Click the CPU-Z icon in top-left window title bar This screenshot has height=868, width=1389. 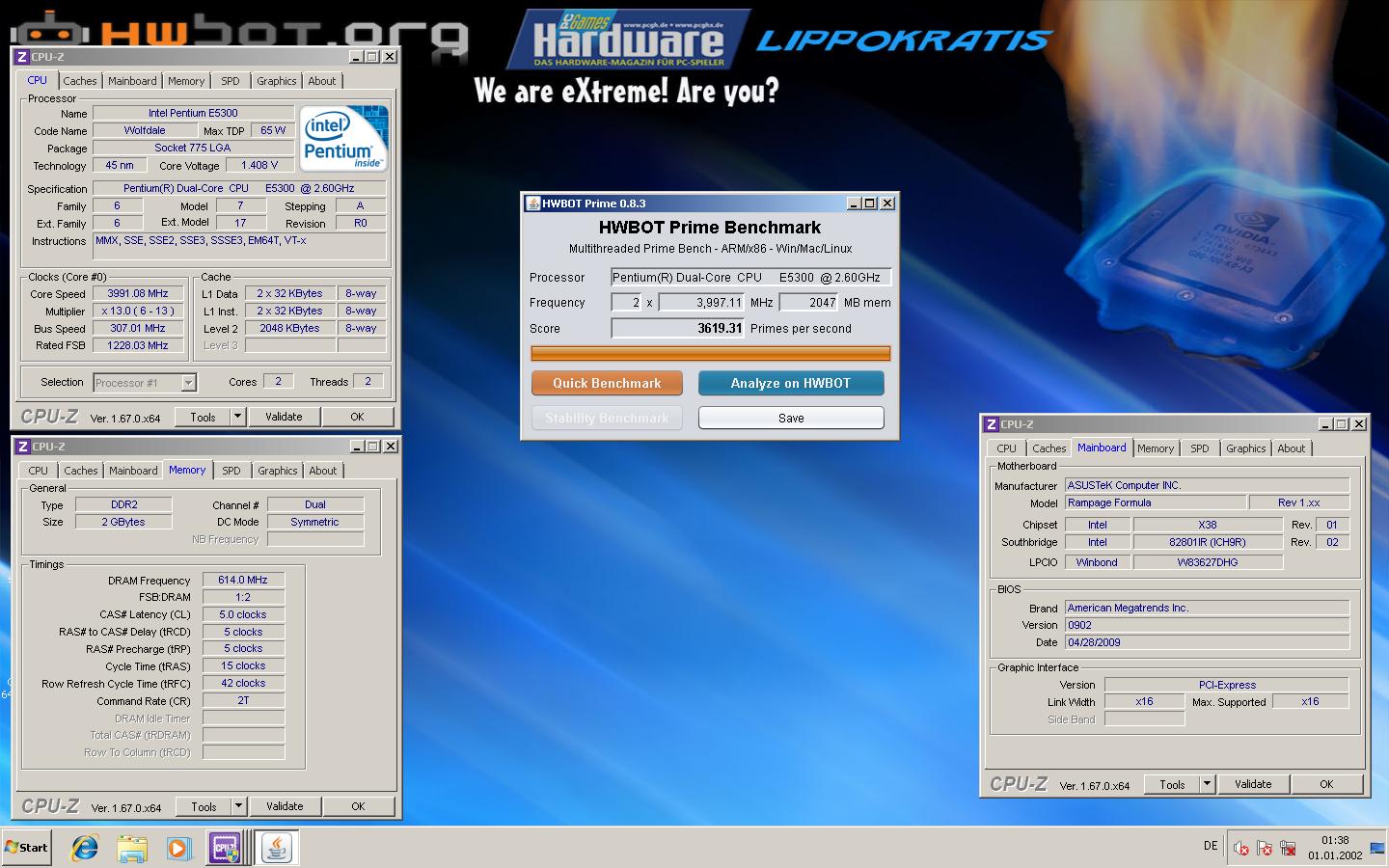click(22, 57)
